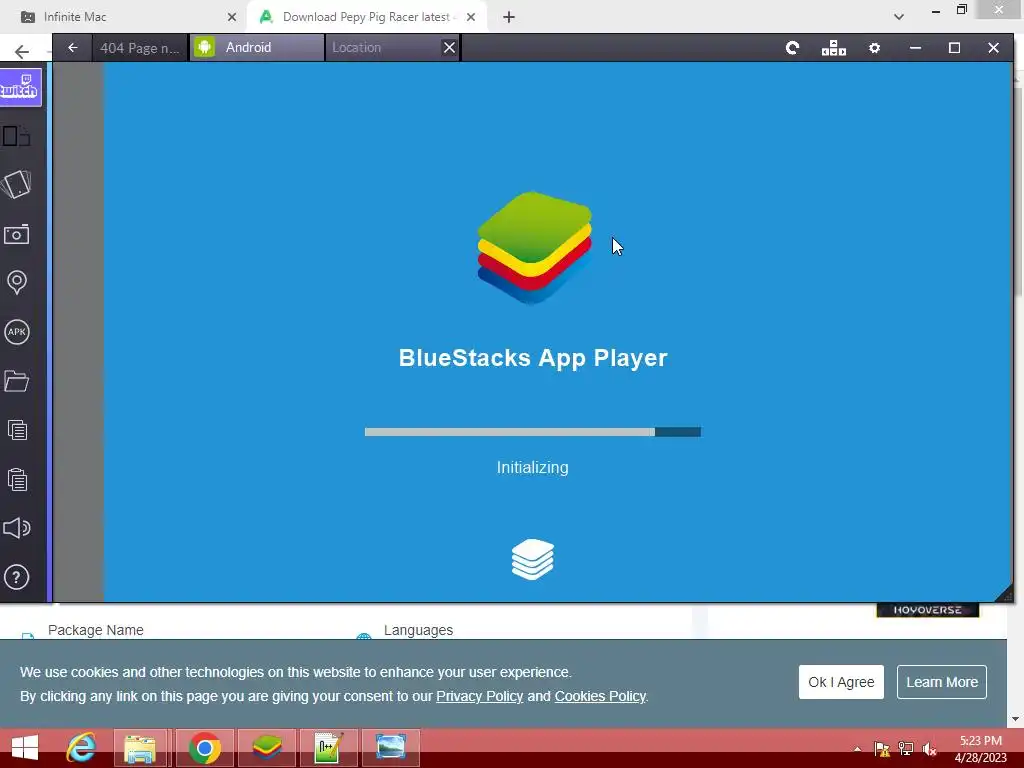
Task: Click the Package Name label
Action: pyautogui.click(x=95, y=630)
